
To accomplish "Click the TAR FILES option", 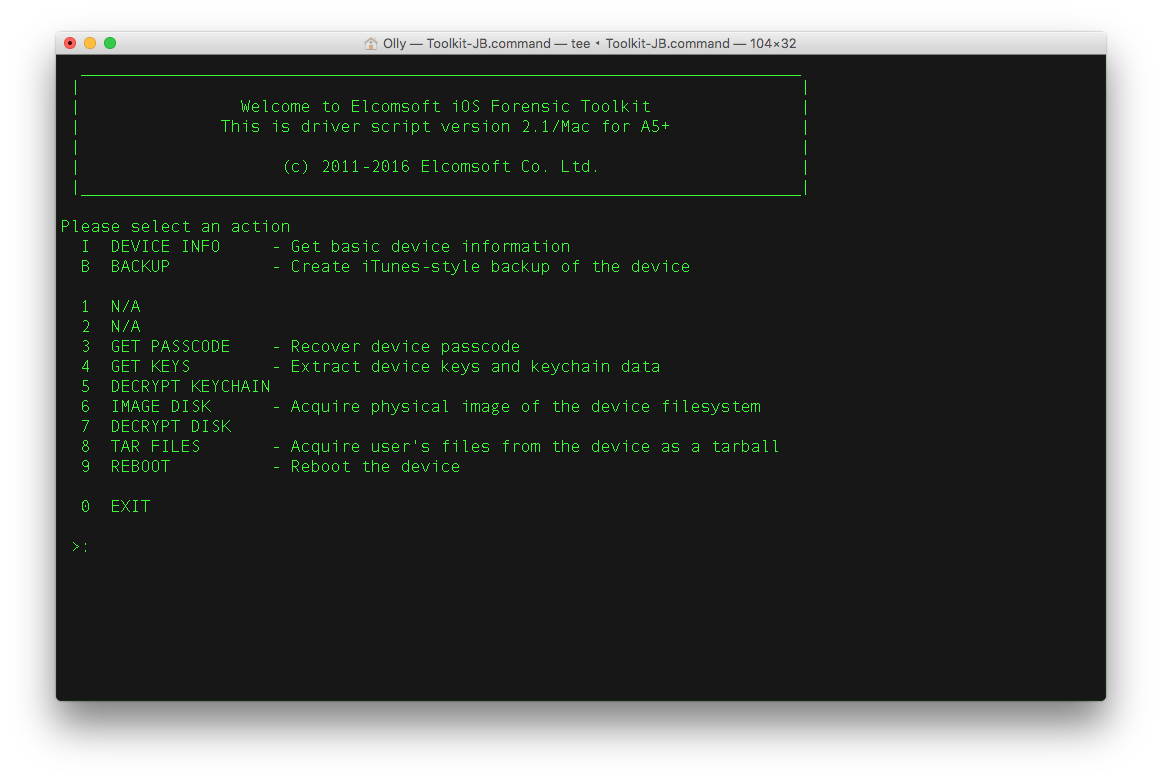I will [155, 447].
